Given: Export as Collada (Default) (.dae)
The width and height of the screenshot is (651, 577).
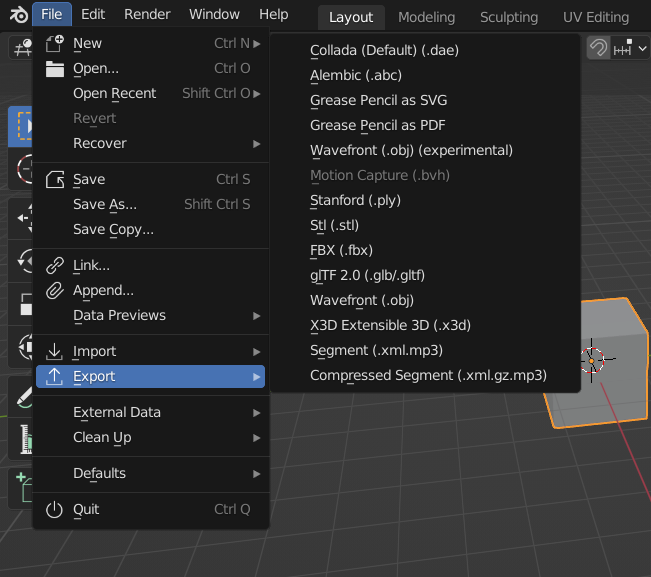Looking at the screenshot, I should [x=425, y=51].
